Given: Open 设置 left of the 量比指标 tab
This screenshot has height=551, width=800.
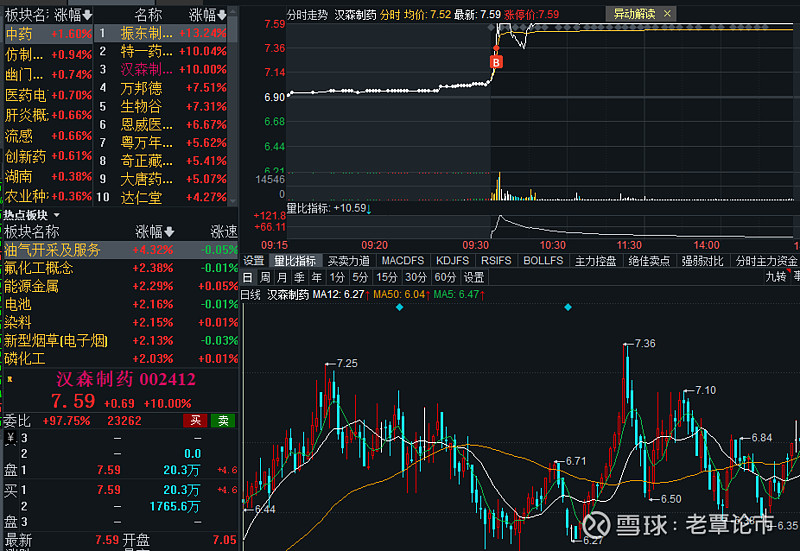Looking at the screenshot, I should pyautogui.click(x=254, y=261).
